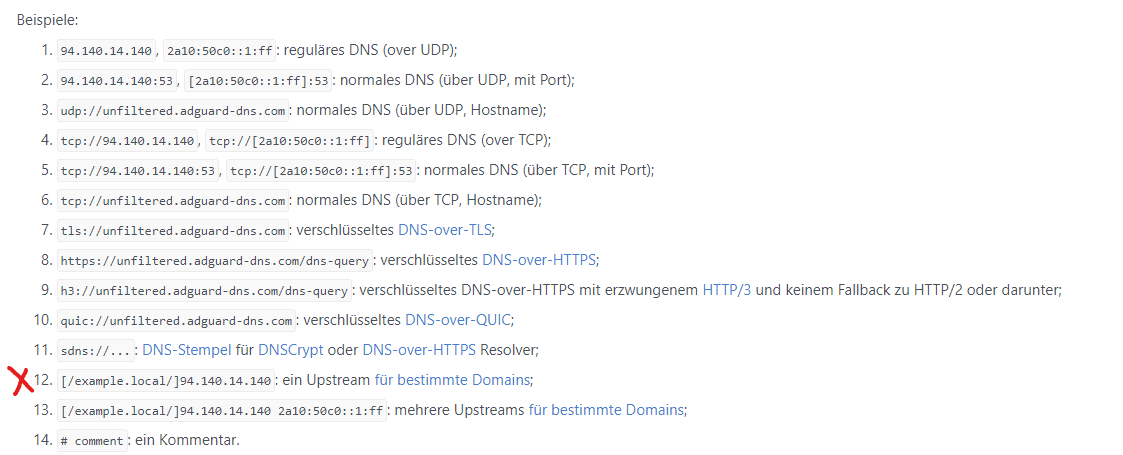1123x455 pixels.
Task: Open 'für bestimmte Domains' link in item 12
Action: point(453,380)
